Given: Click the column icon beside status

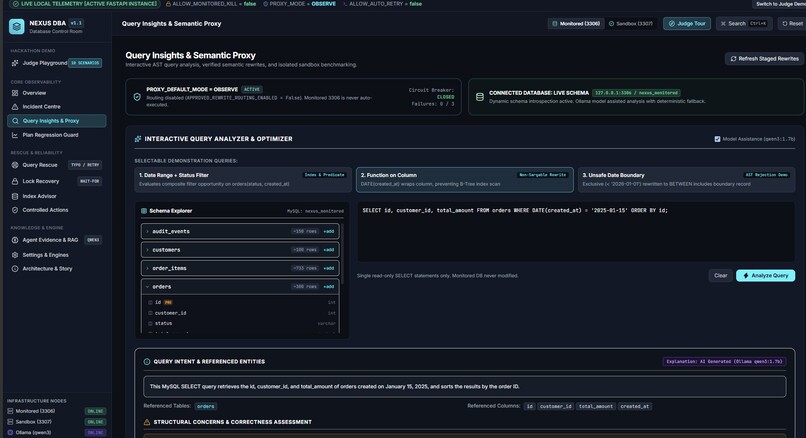Looking at the screenshot, I should point(150,323).
